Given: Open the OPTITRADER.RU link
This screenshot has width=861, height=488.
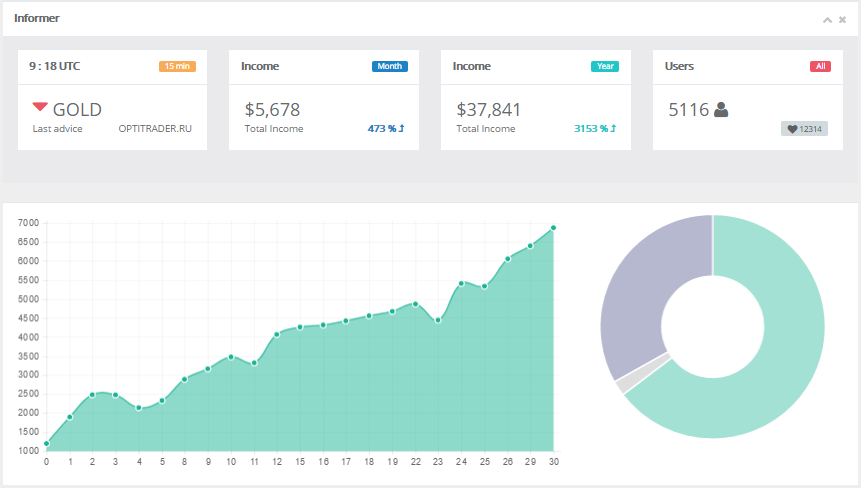Looking at the screenshot, I should (x=155, y=128).
